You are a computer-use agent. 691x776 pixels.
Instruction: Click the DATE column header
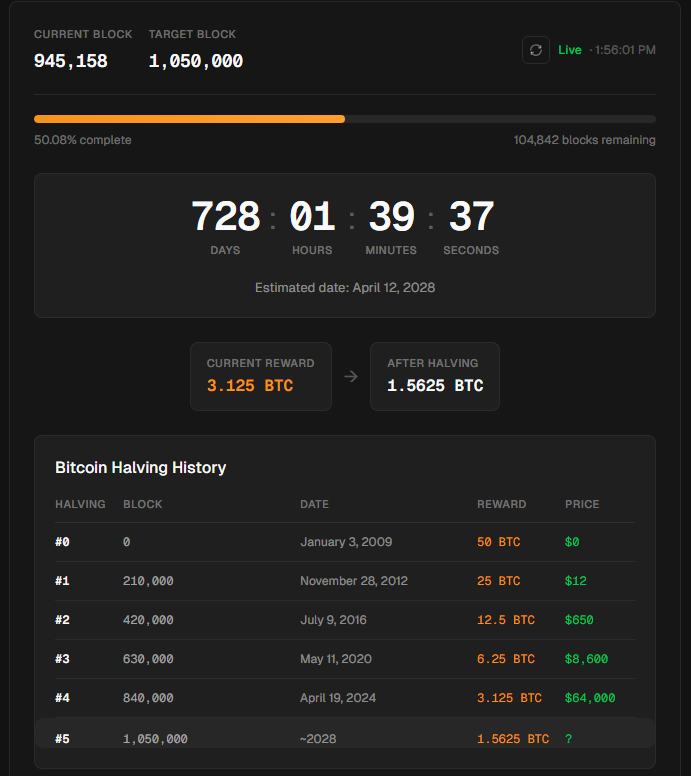(314, 504)
